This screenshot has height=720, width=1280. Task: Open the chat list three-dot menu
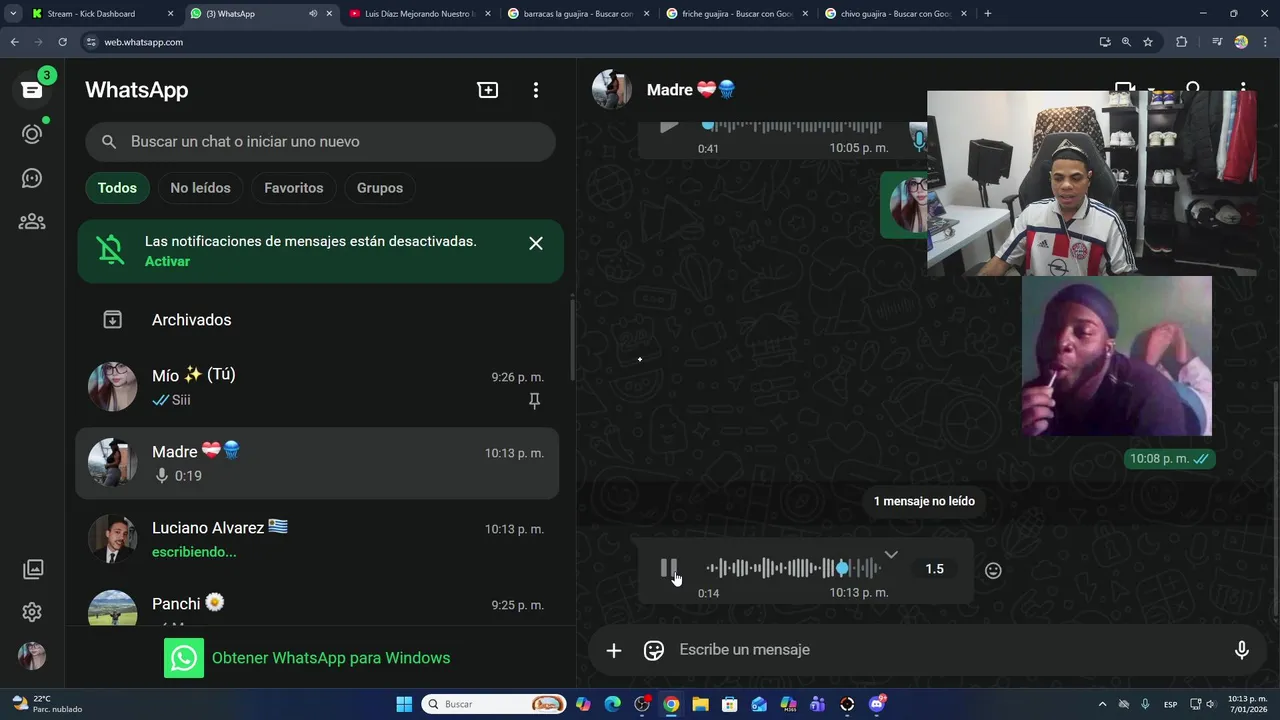536,90
